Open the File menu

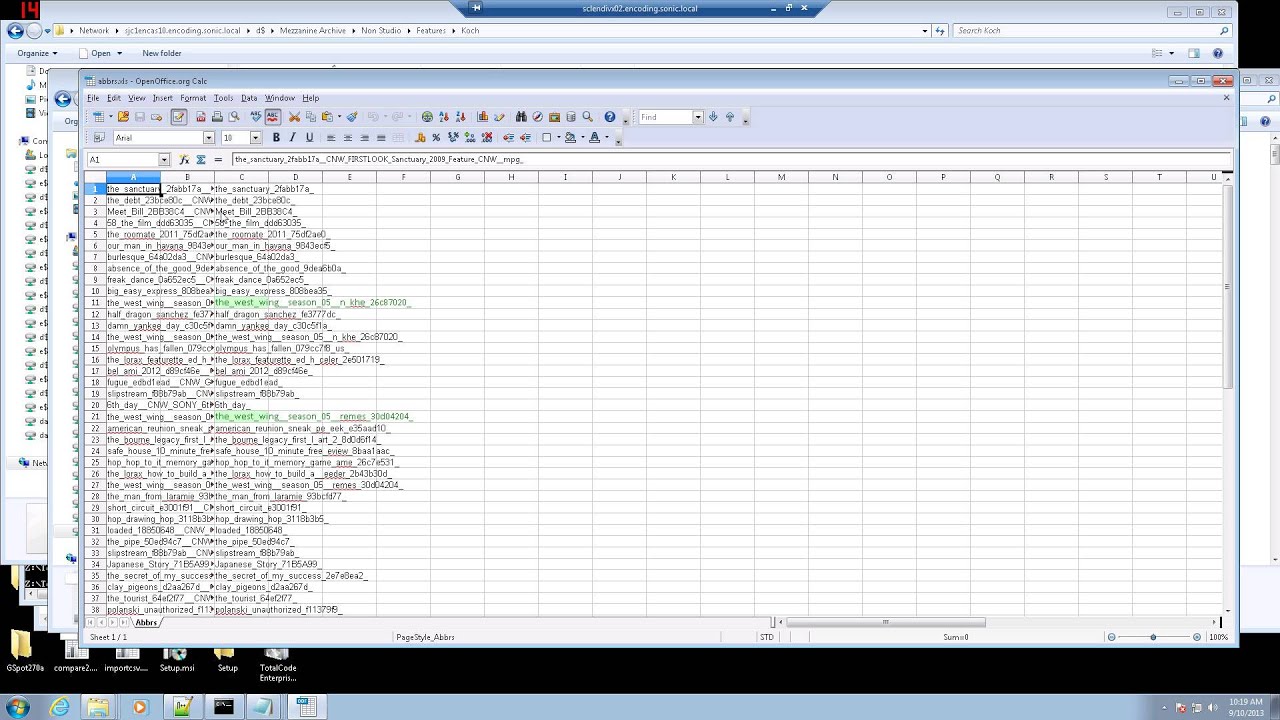coord(92,98)
